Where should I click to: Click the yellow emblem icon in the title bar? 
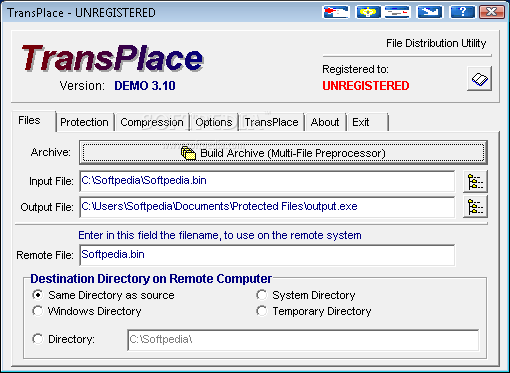368,12
